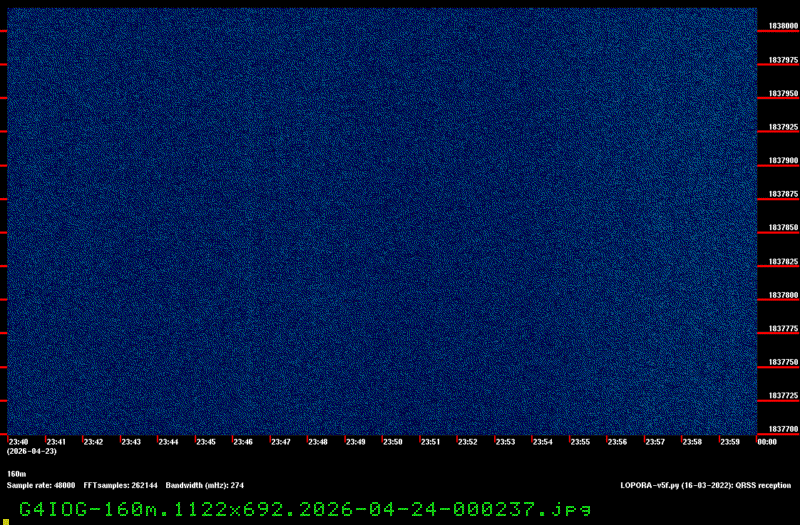Click the 23:40 time label
The image size is (800, 525).
18,441
